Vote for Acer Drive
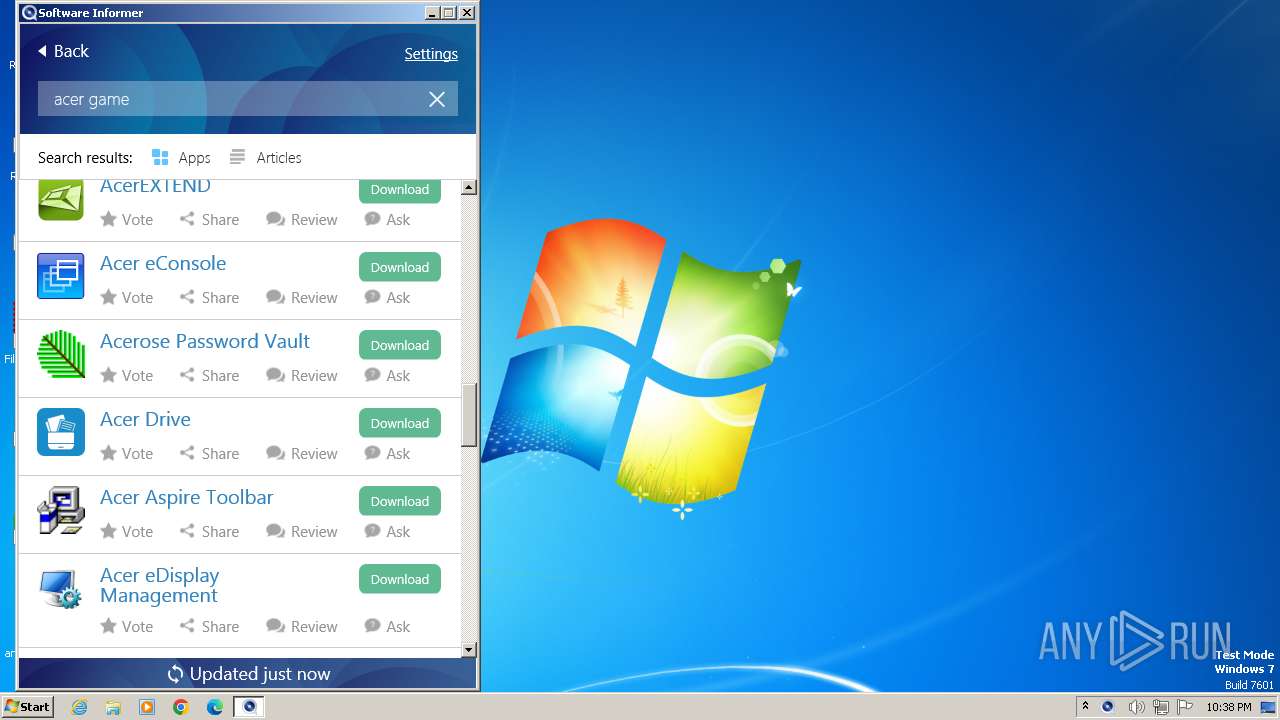This screenshot has height=720, width=1280. click(x=126, y=453)
